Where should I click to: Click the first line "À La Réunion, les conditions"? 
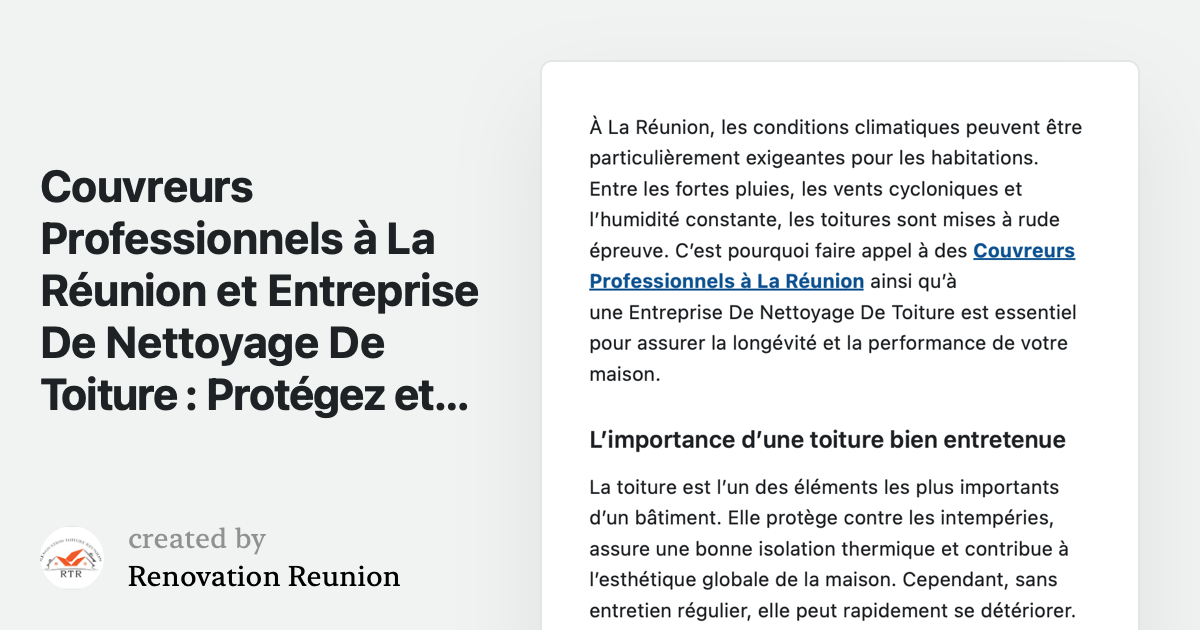tap(835, 128)
